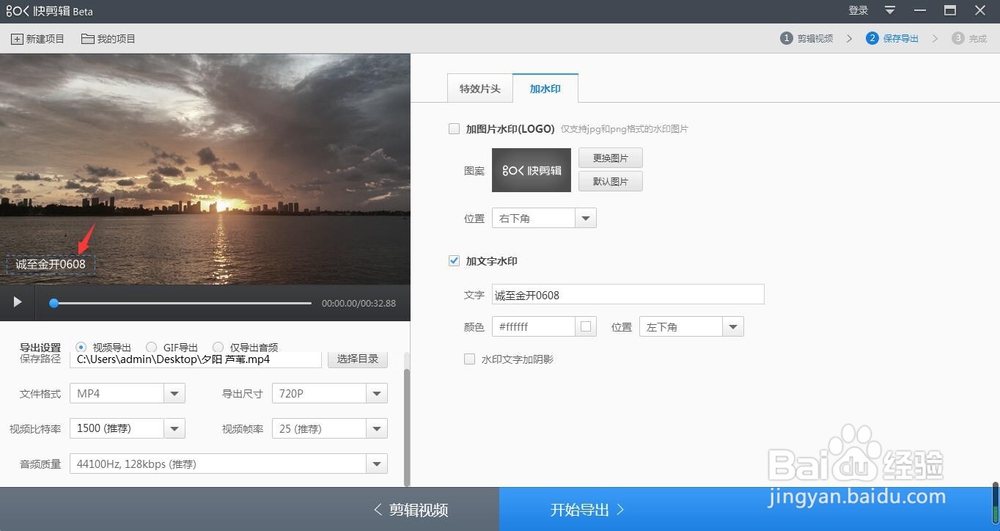
Task: Click the 开始导出 button
Action: (749, 509)
